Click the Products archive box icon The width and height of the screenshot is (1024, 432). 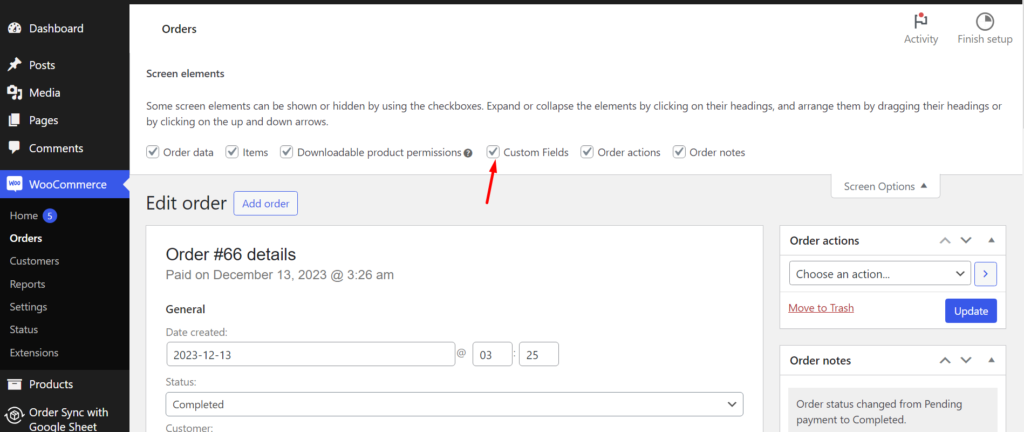pyautogui.click(x=14, y=384)
